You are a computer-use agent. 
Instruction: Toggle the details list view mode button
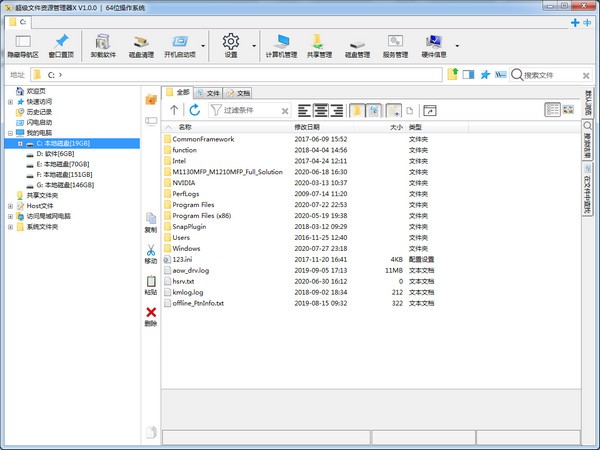click(553, 110)
